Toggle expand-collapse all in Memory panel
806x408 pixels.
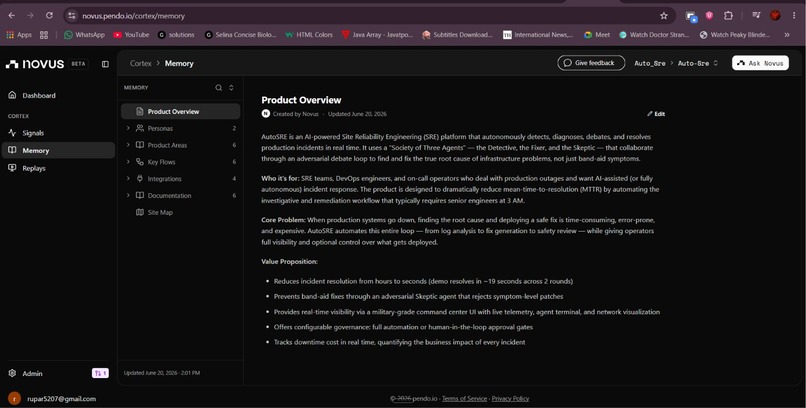(231, 88)
